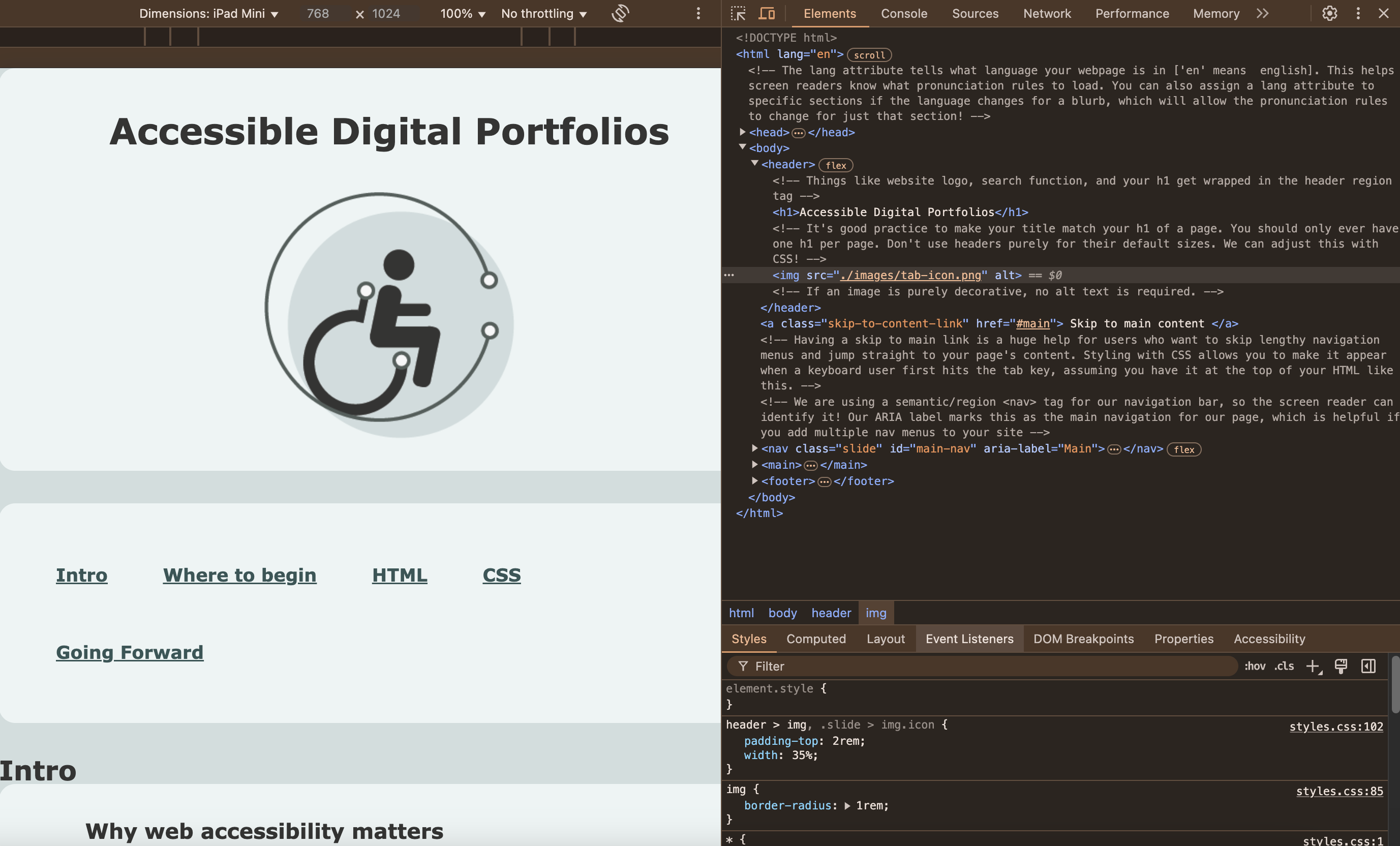Open the Network tab
This screenshot has width=1400, height=846.
[x=1047, y=14]
